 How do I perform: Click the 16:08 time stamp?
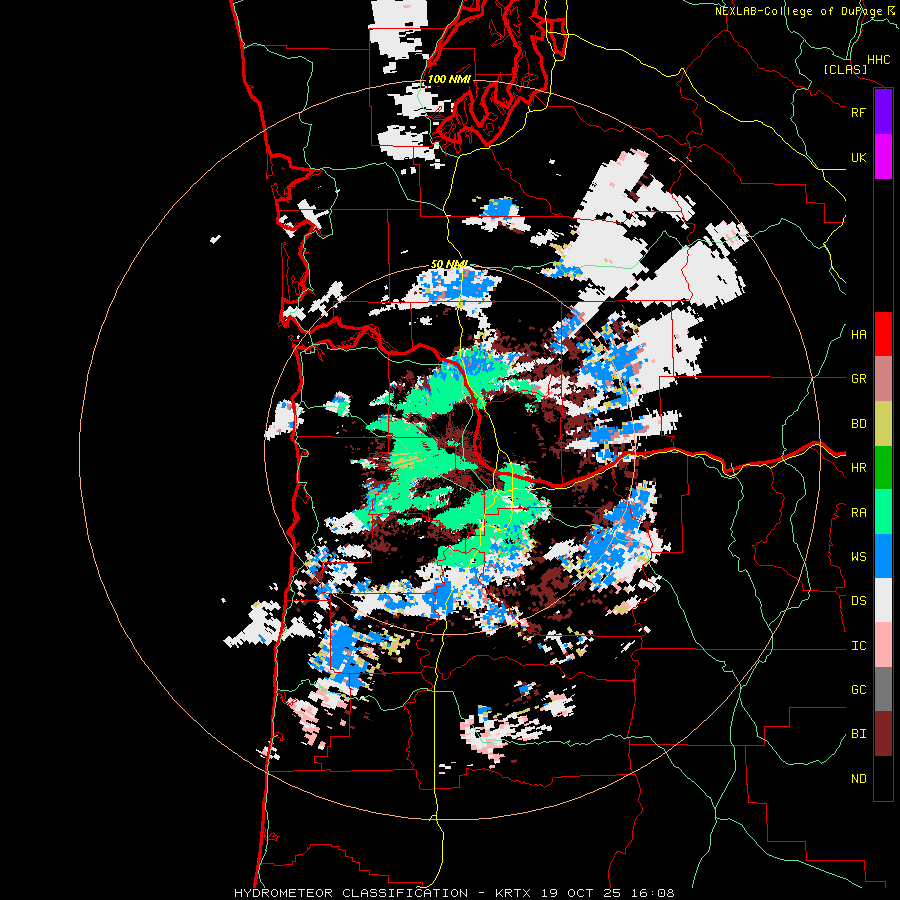pos(651,893)
